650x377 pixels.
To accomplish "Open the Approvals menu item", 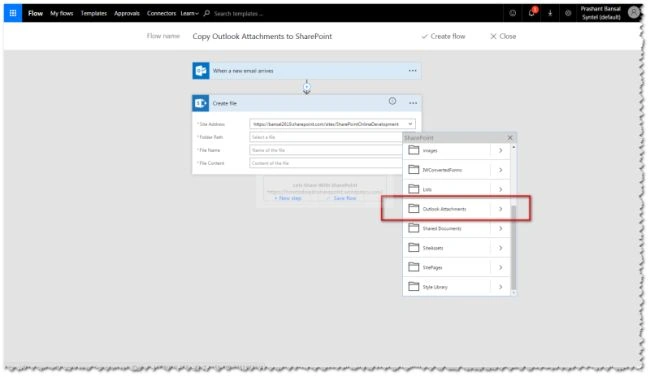I will pyautogui.click(x=127, y=13).
